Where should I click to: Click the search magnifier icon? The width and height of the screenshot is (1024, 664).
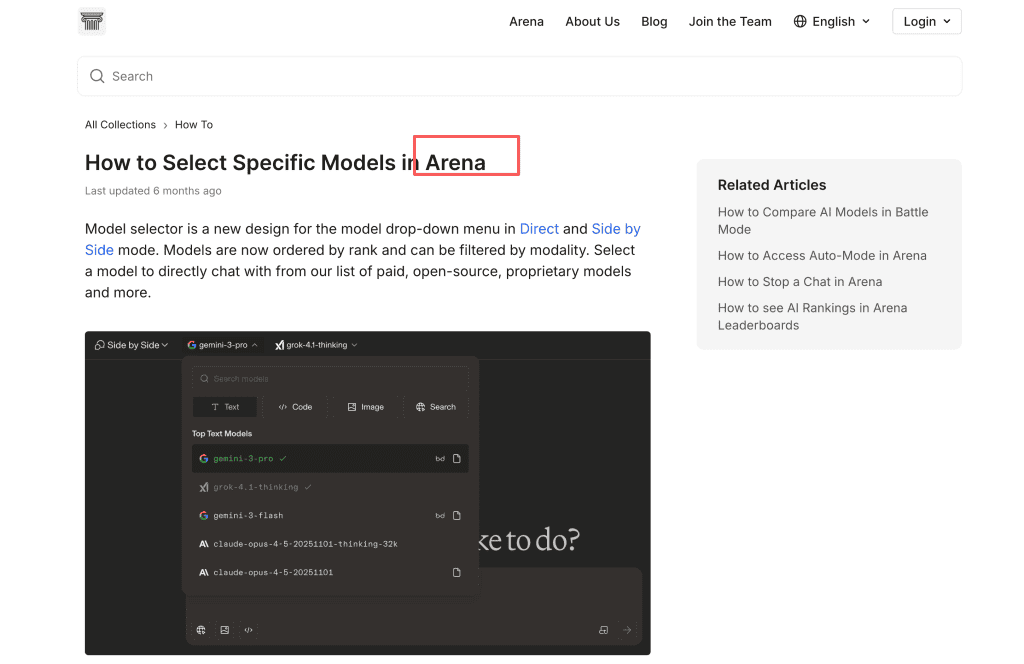(x=97, y=76)
